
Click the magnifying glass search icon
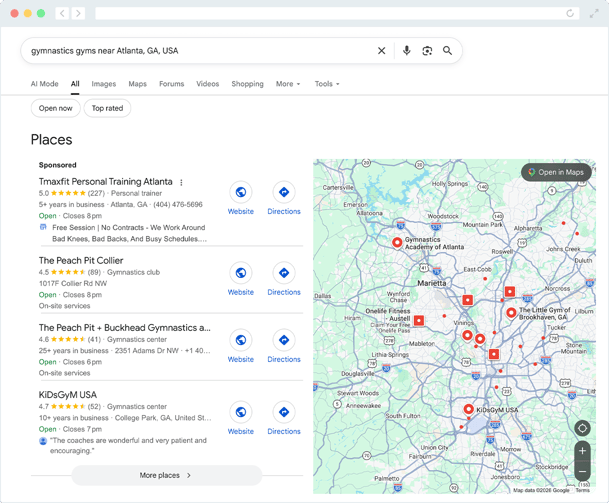click(x=447, y=51)
